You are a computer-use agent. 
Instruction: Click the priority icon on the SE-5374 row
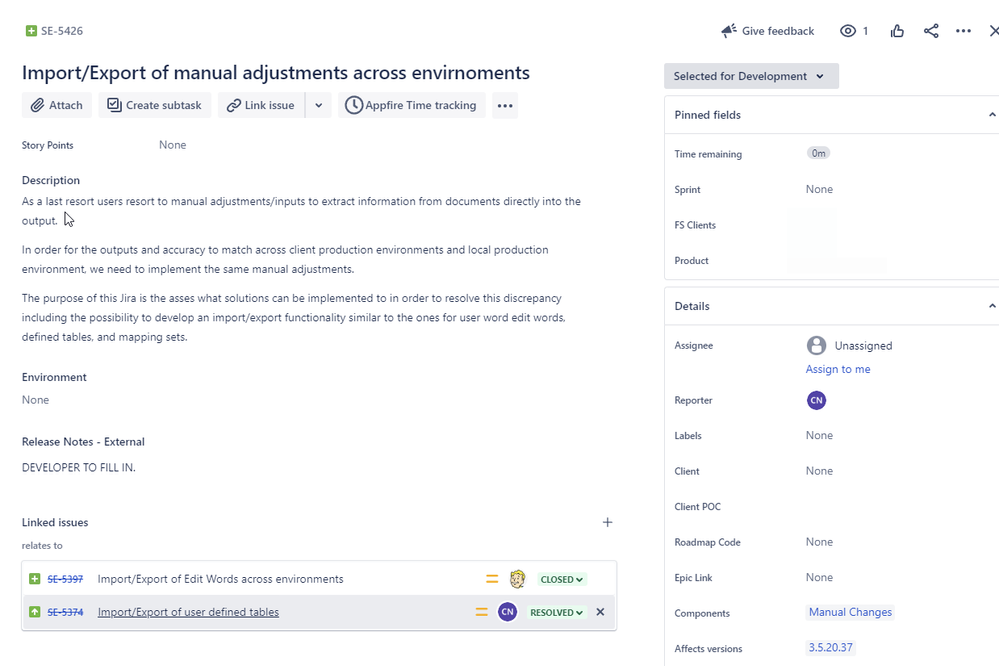[x=482, y=612]
